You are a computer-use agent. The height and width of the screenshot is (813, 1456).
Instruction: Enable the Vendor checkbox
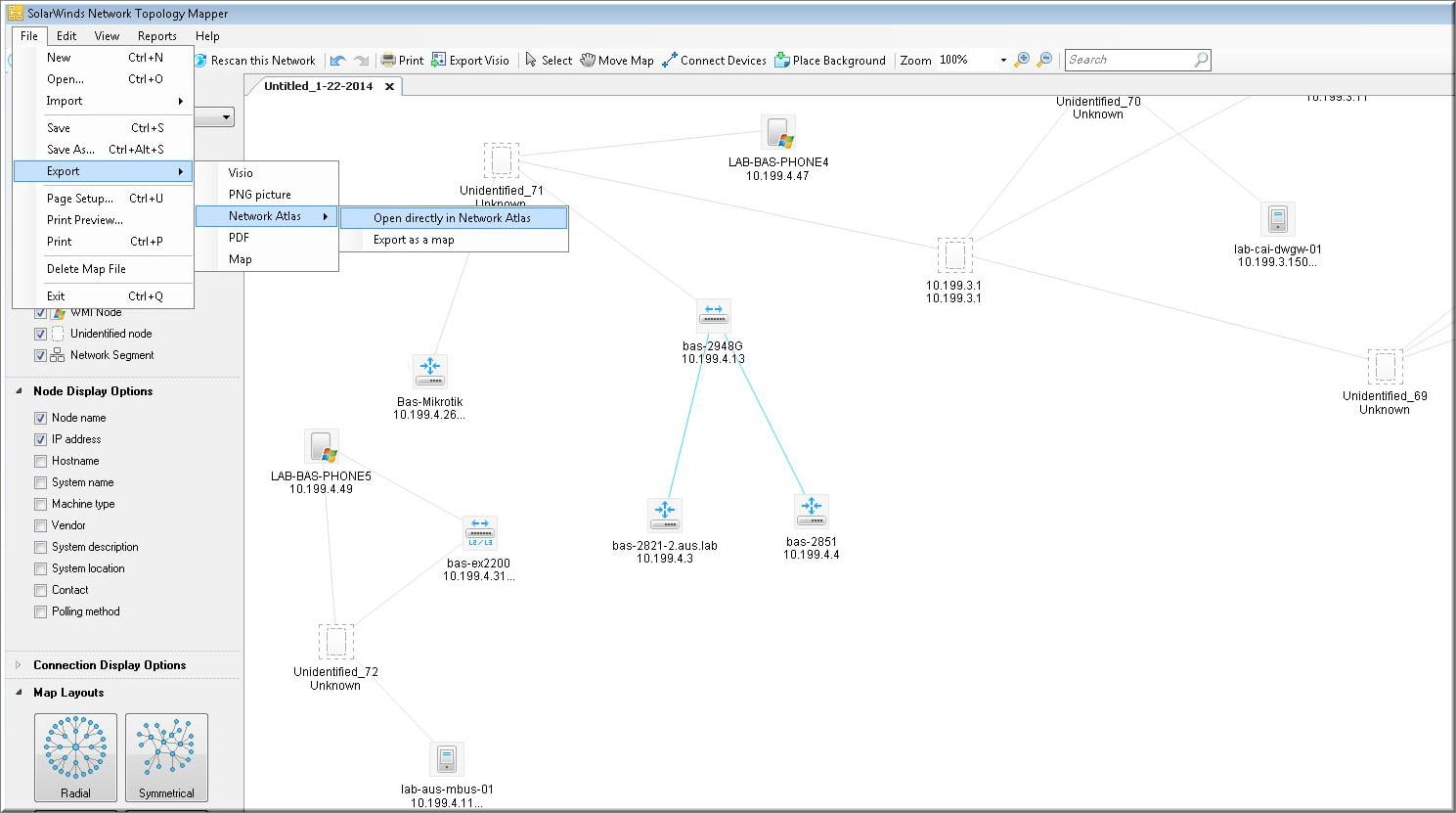(x=40, y=525)
